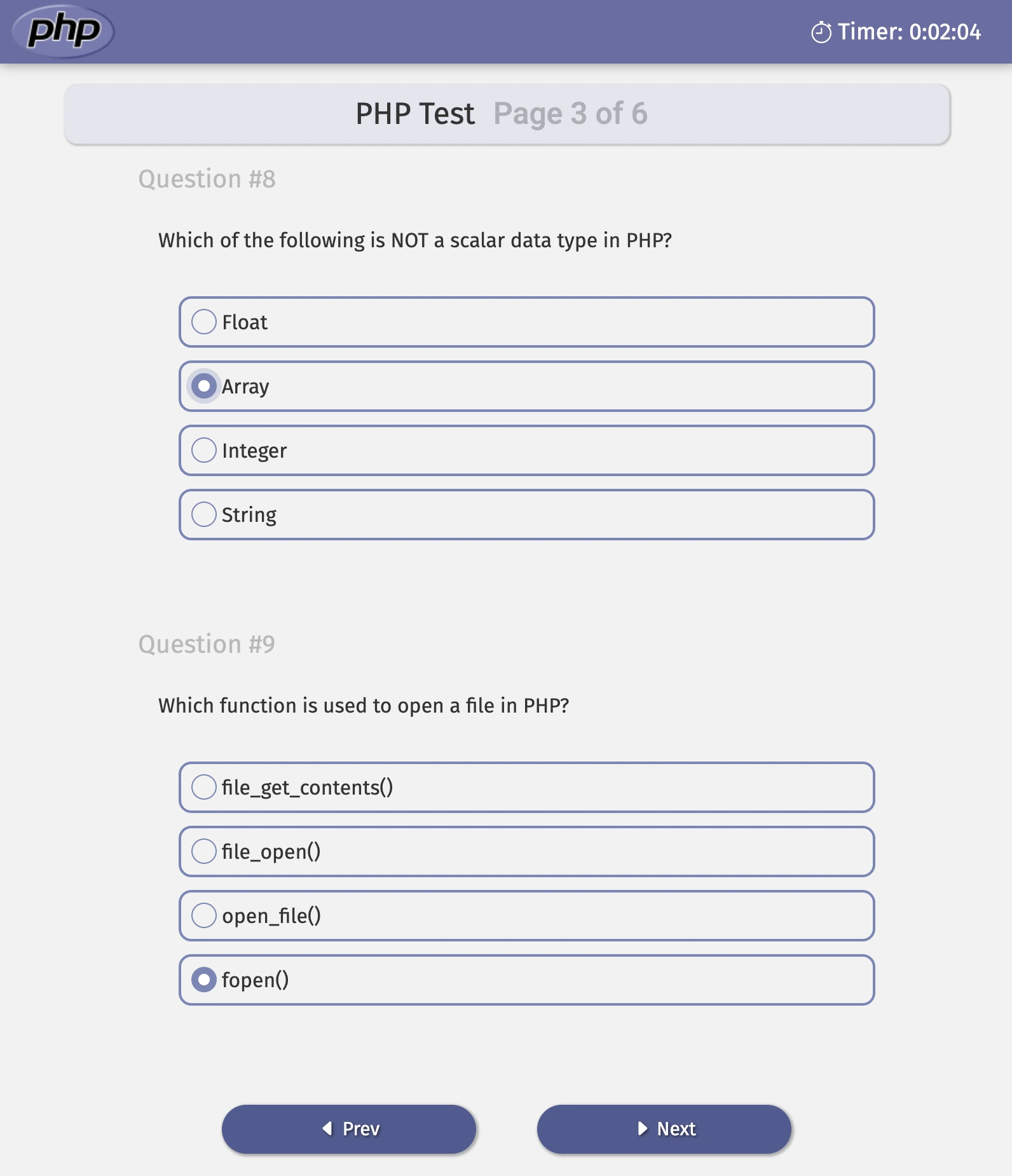Select the fopen() radio button
Image resolution: width=1012 pixels, height=1176 pixels.
tap(204, 980)
